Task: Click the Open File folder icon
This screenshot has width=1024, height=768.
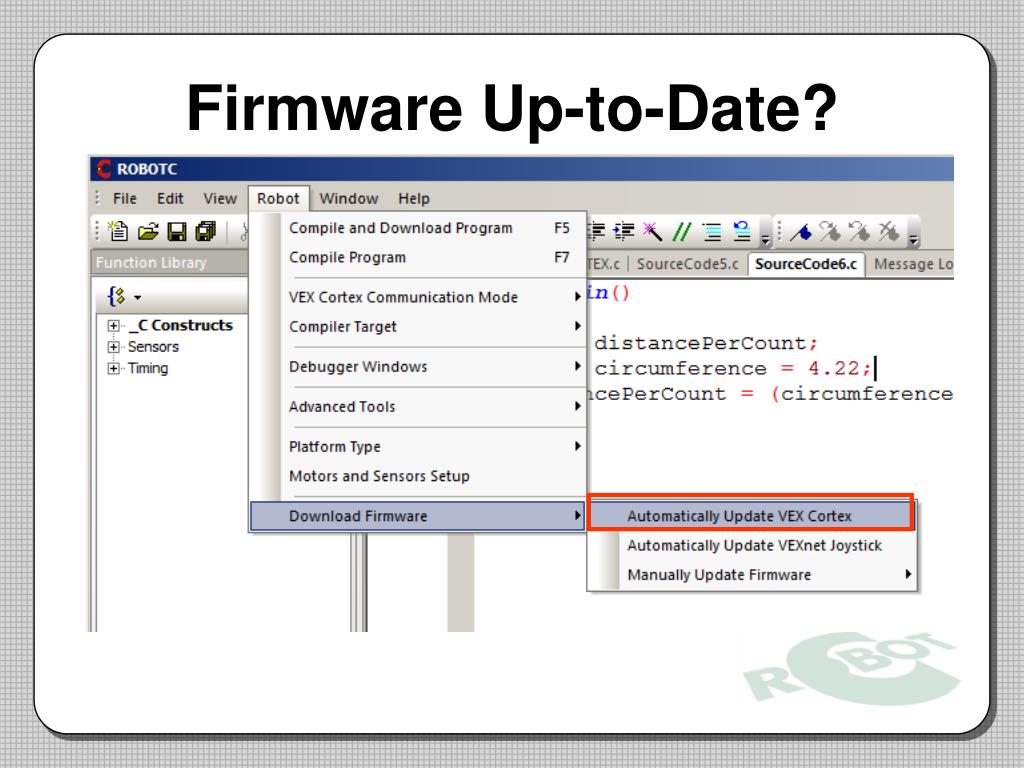Action: pyautogui.click(x=148, y=231)
